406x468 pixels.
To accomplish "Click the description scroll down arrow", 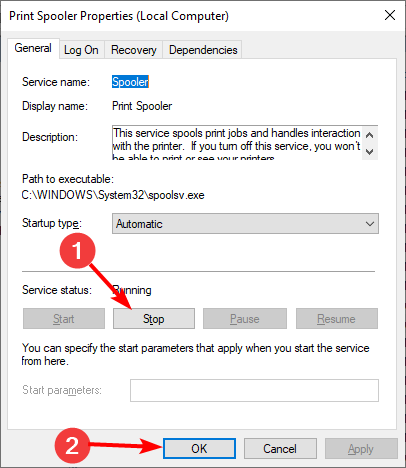I will click(369, 152).
